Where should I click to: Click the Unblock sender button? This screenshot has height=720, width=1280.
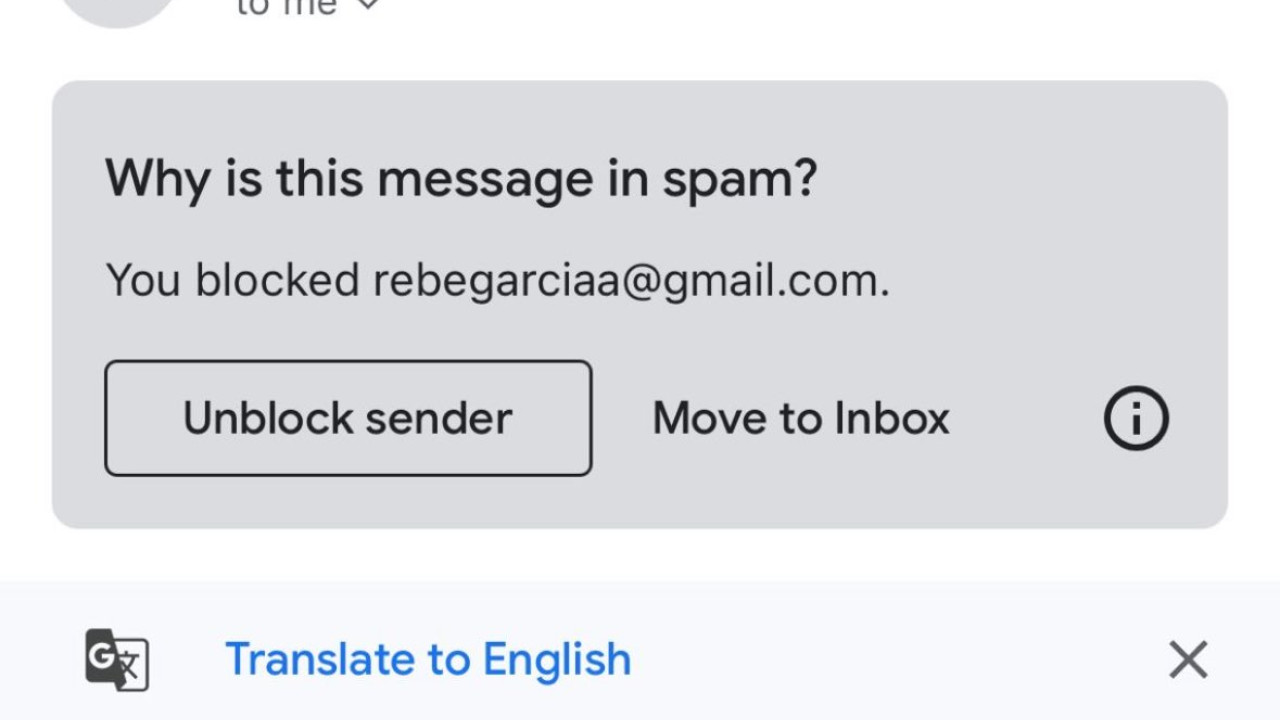348,418
